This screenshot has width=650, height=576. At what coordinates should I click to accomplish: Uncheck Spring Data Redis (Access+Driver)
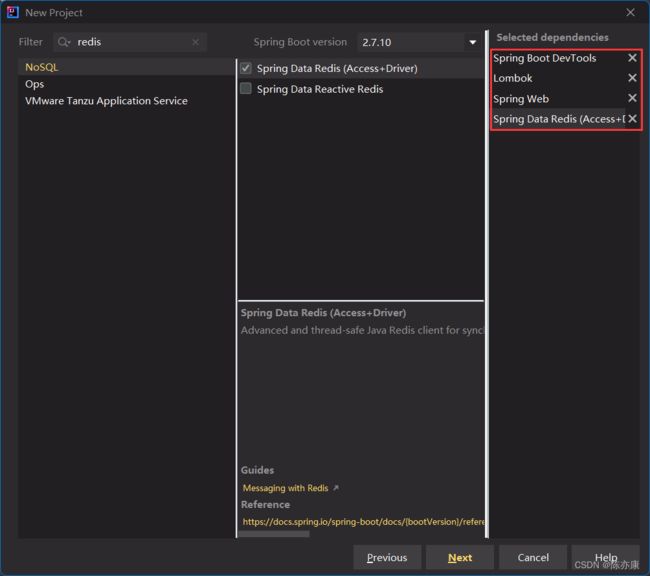pos(246,68)
